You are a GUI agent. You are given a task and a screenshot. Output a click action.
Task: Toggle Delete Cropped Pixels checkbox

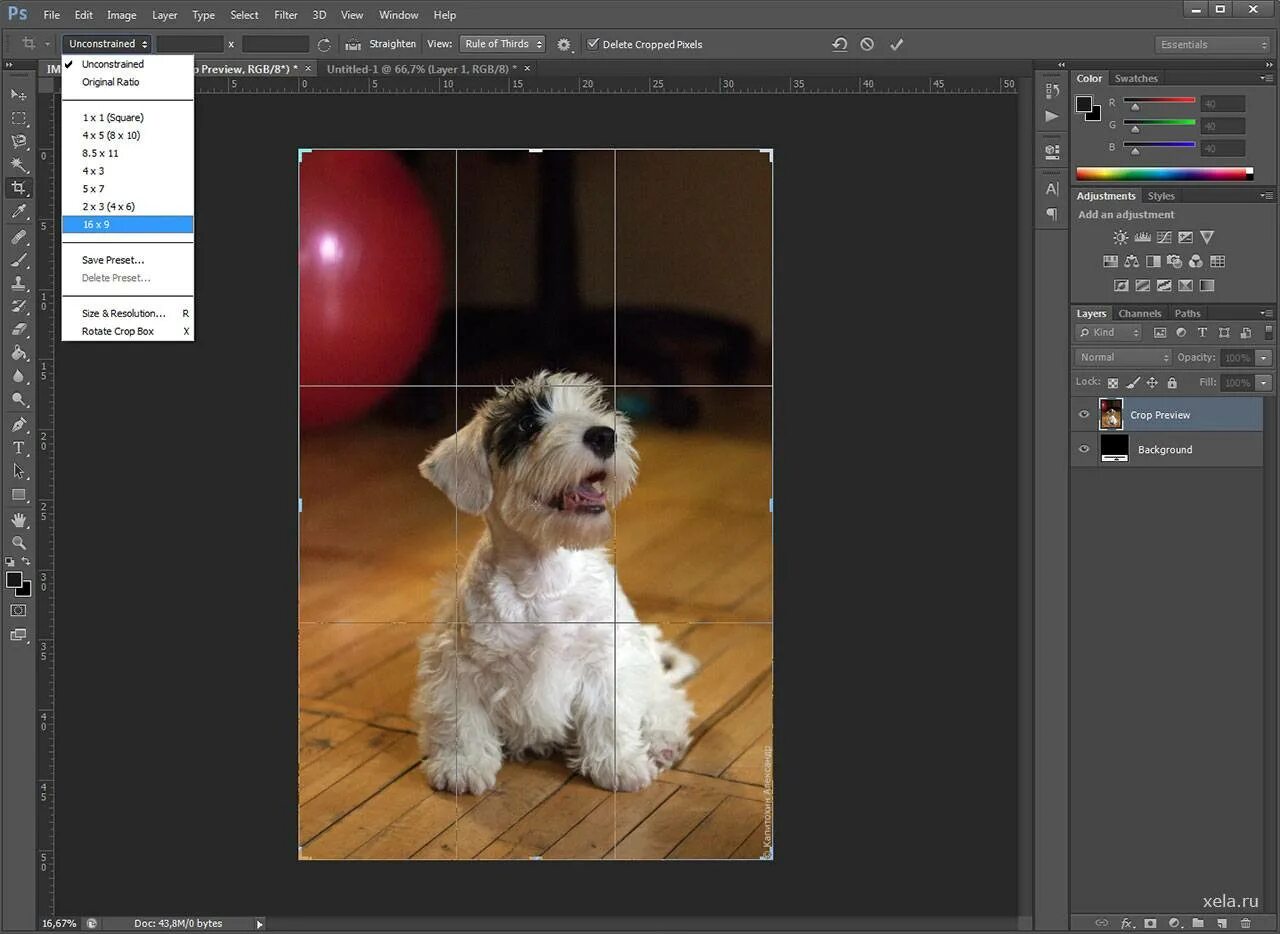click(x=593, y=44)
